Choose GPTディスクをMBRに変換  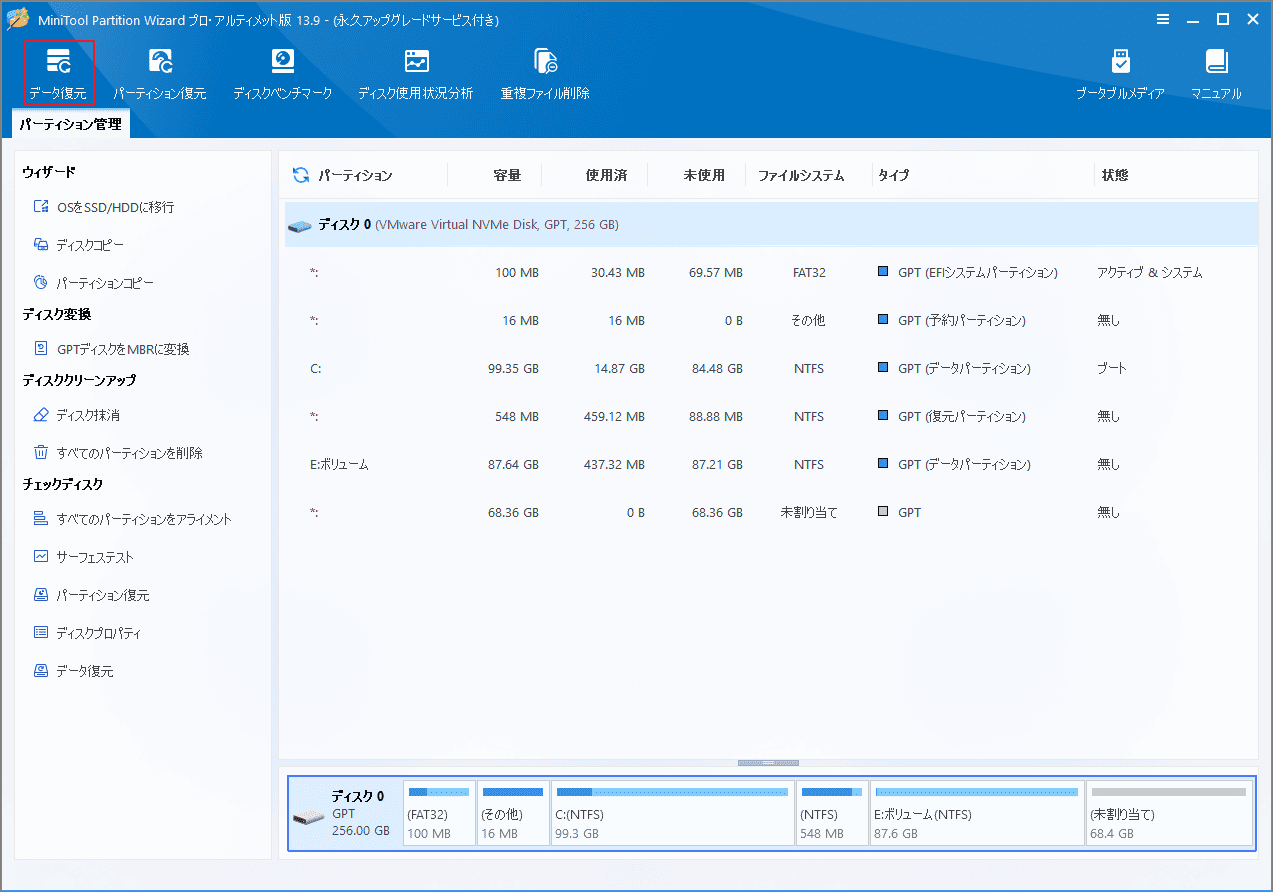click(x=111, y=349)
